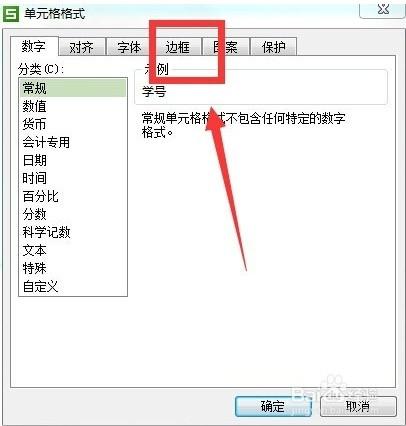Confirm with the 确定 button
This screenshot has width=406, height=426.
(273, 406)
